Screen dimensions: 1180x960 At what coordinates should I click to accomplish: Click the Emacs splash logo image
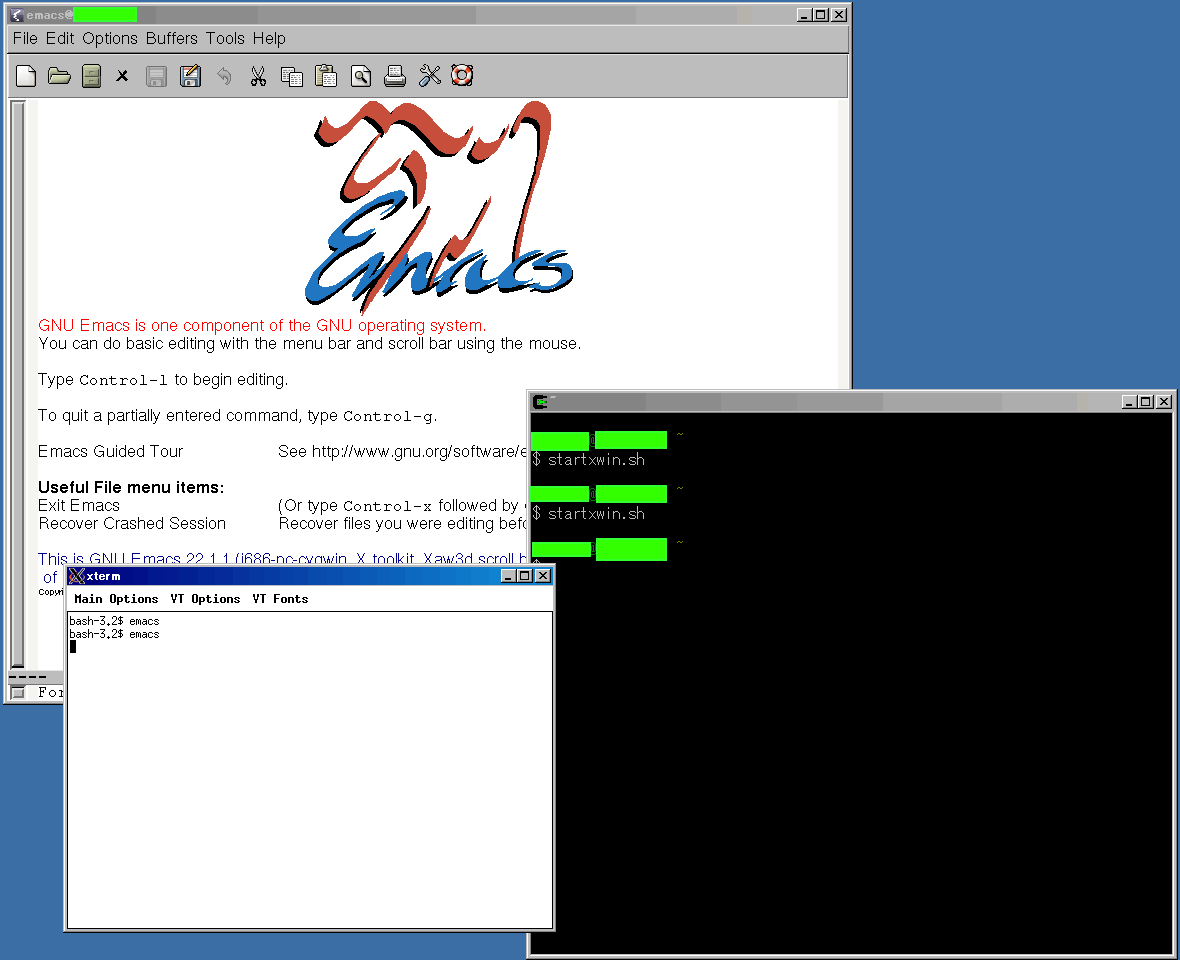[x=439, y=208]
